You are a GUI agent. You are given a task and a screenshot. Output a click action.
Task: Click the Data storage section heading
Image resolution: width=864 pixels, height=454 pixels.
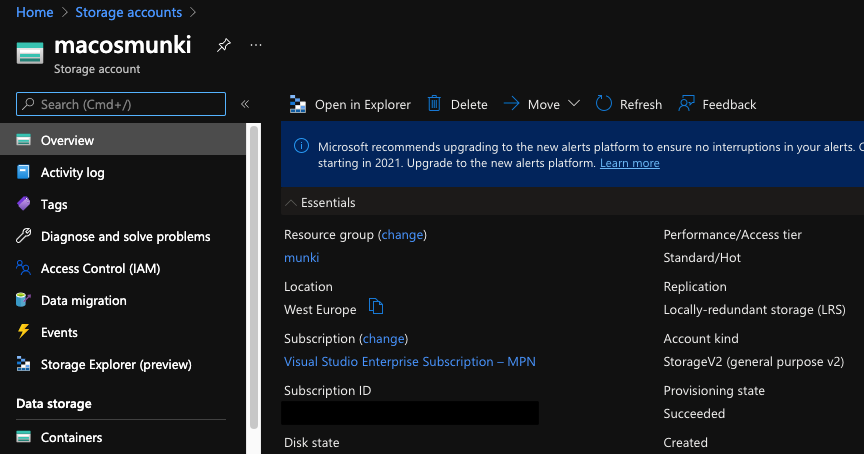click(54, 403)
